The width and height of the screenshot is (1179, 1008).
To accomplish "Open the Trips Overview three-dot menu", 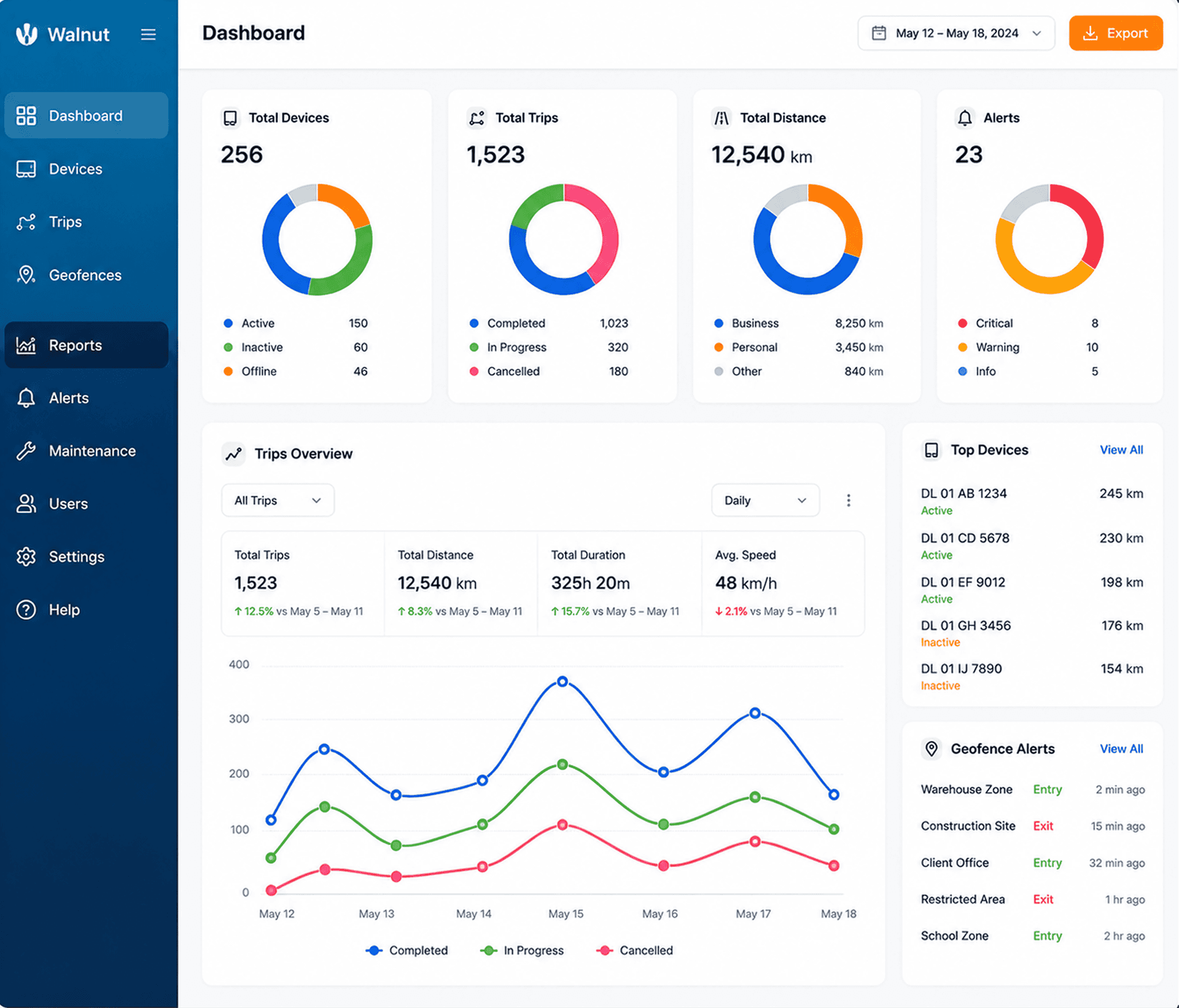I will [848, 501].
